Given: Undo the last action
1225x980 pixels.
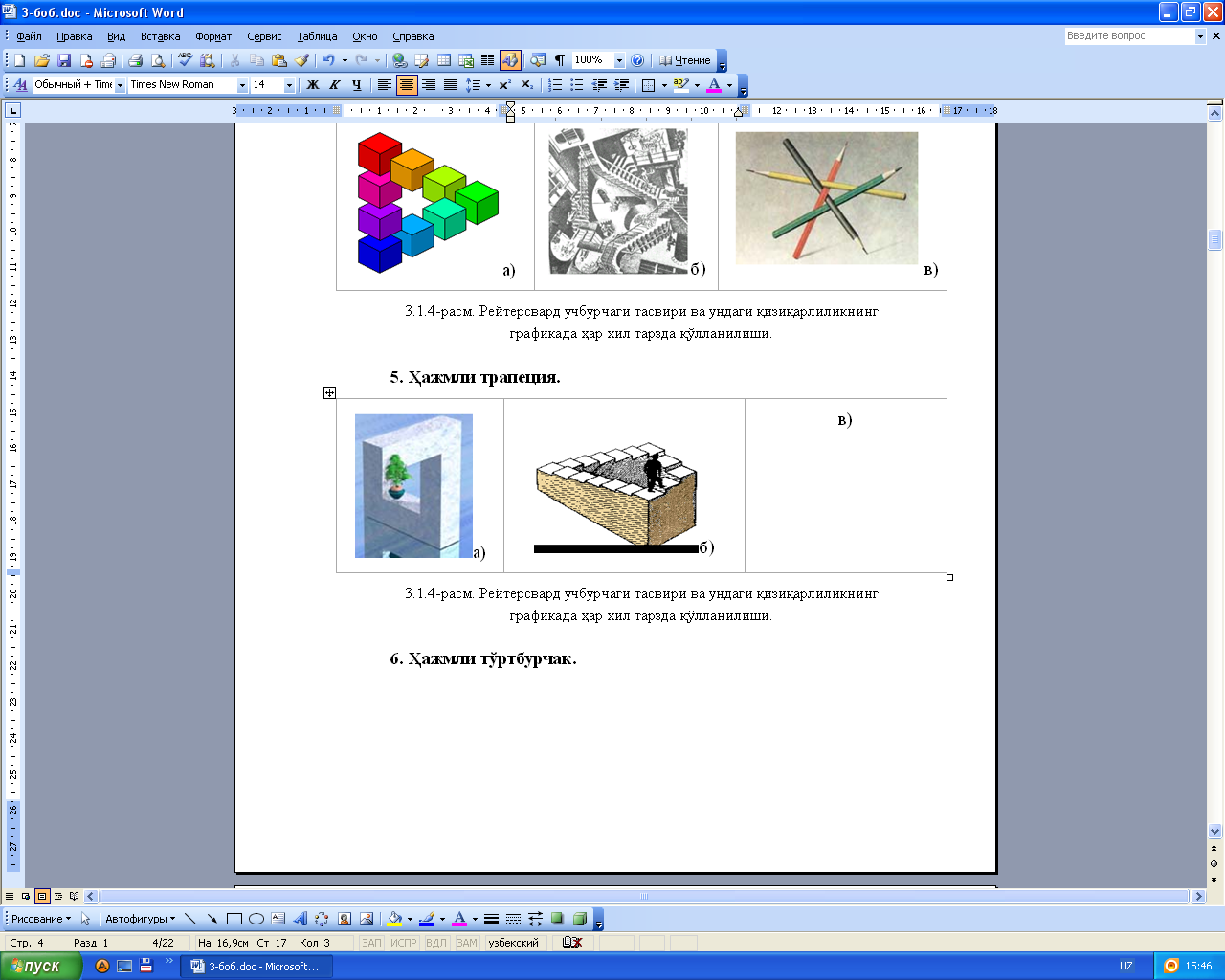Looking at the screenshot, I should (x=328, y=60).
